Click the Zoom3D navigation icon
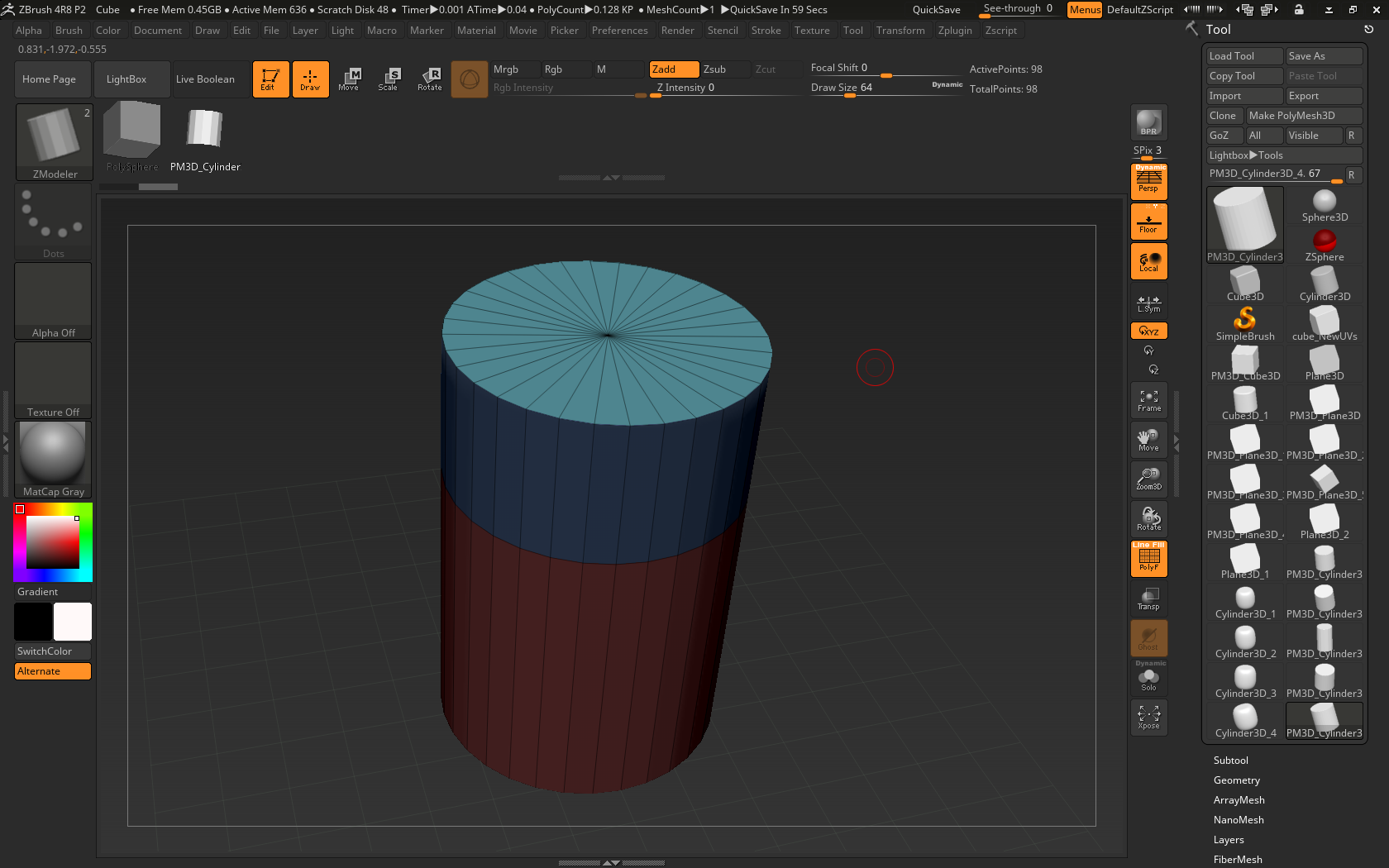The image size is (1389, 868). [x=1148, y=479]
